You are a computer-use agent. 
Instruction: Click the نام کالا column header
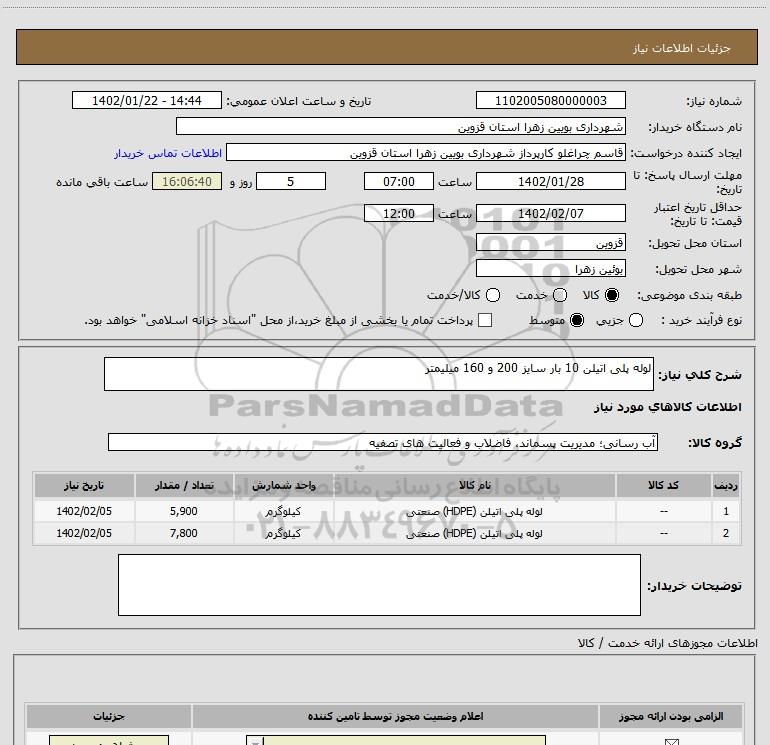point(474,485)
